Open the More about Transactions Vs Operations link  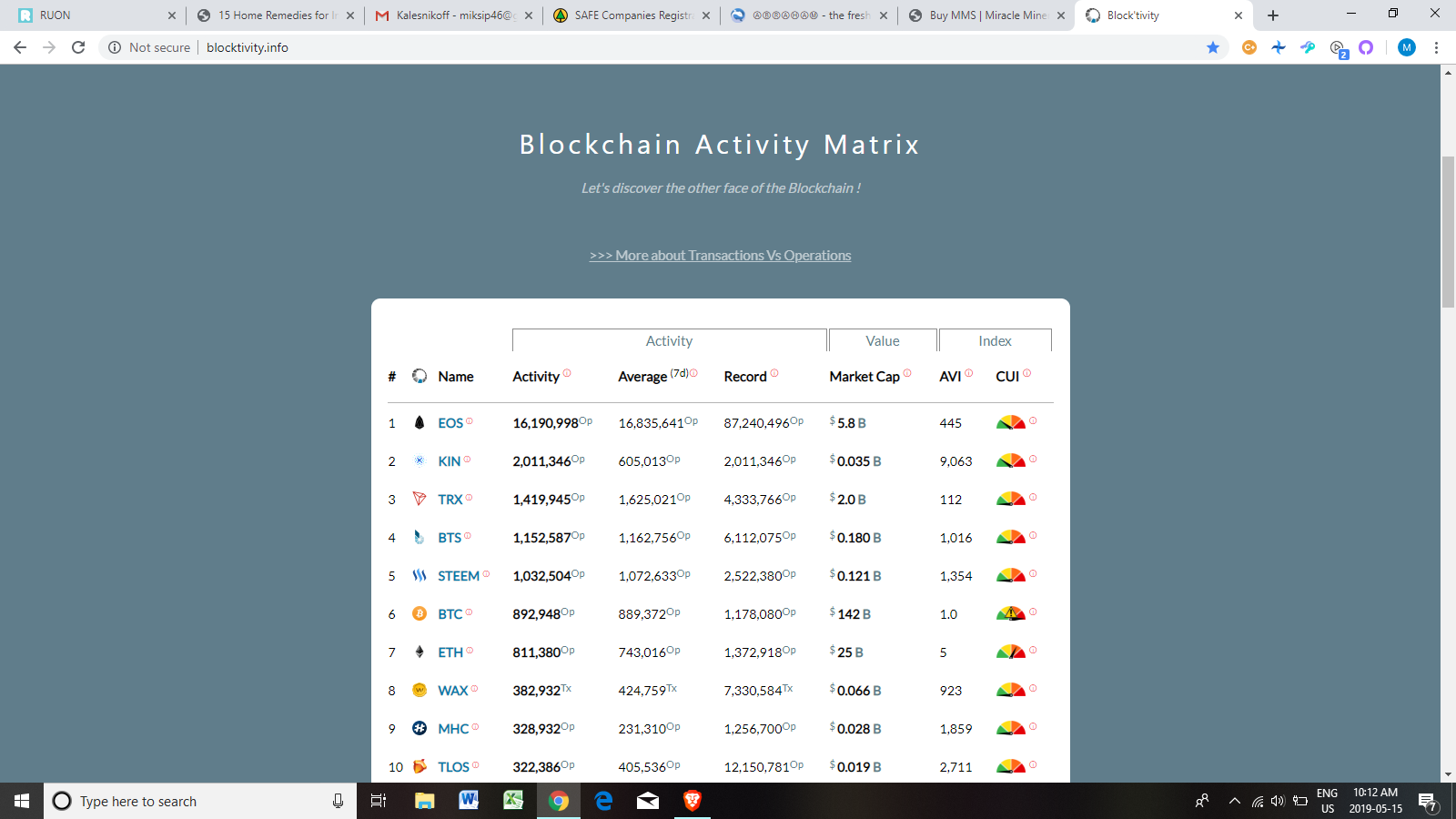tap(720, 256)
